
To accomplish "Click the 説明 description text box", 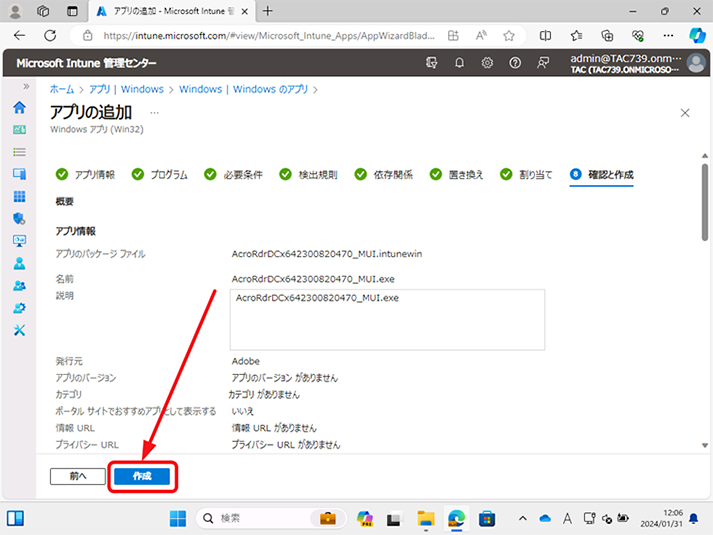I will coord(387,320).
